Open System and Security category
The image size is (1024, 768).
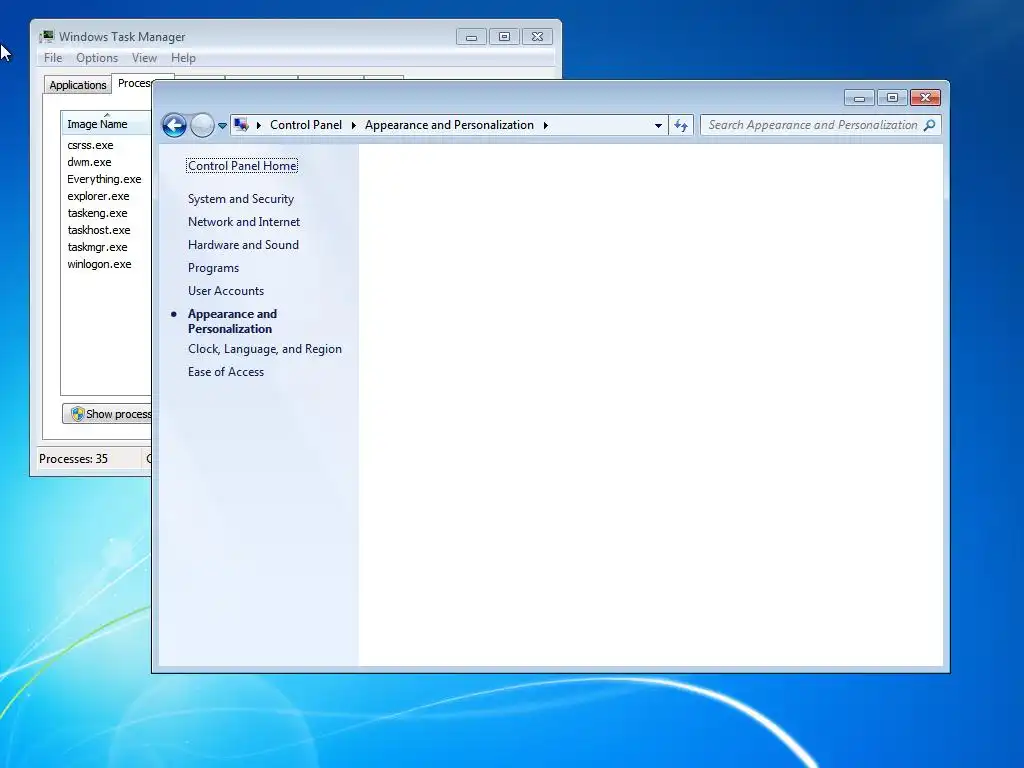tap(241, 199)
